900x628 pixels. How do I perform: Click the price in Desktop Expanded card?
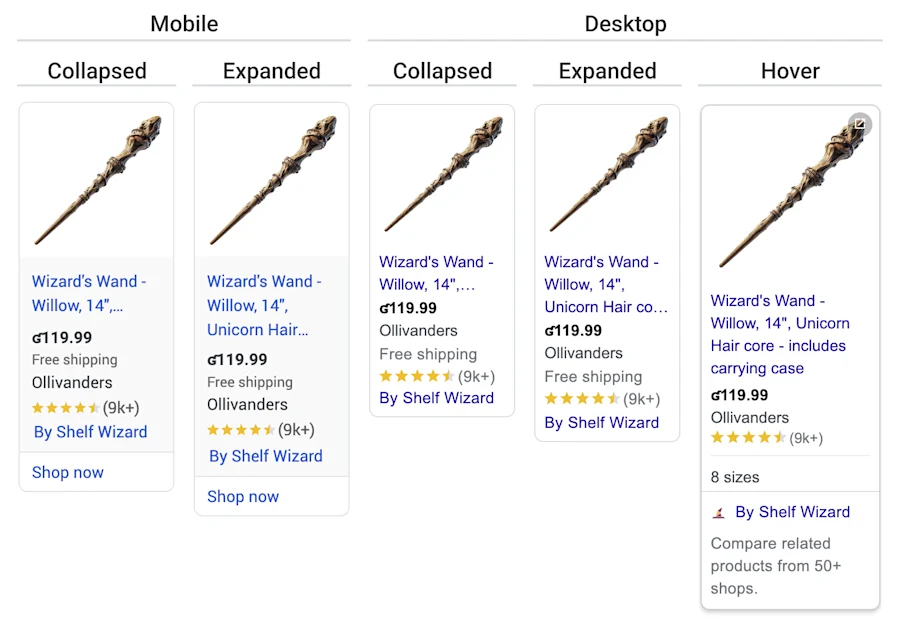click(573, 330)
